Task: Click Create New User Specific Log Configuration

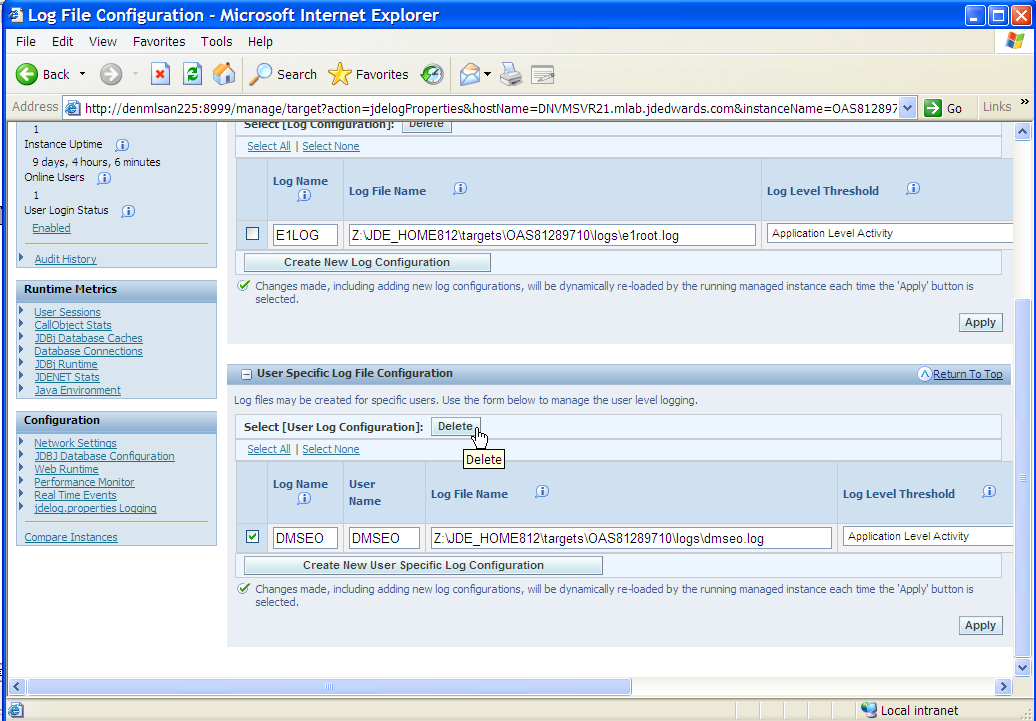Action: [x=423, y=565]
